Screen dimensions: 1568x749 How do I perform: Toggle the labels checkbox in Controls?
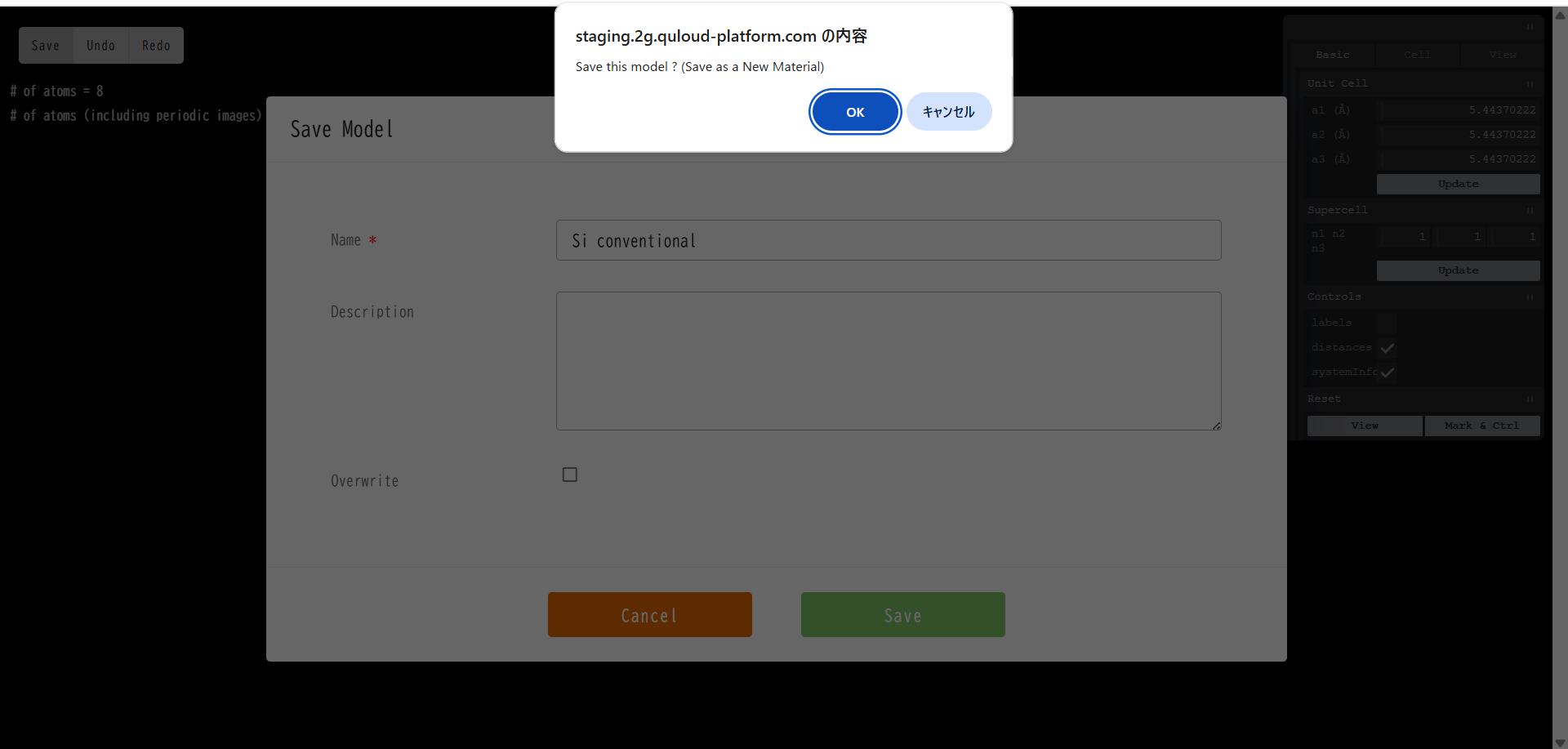[1386, 323]
